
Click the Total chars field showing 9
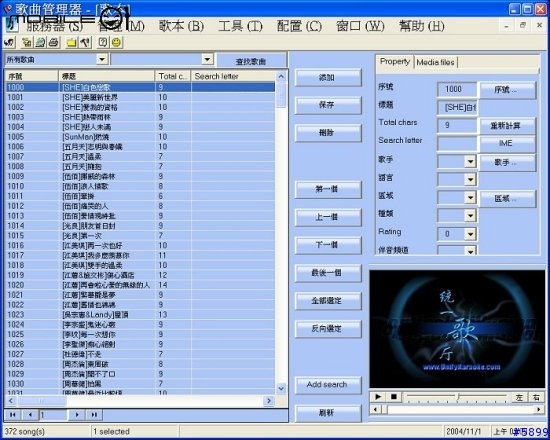[x=457, y=125]
